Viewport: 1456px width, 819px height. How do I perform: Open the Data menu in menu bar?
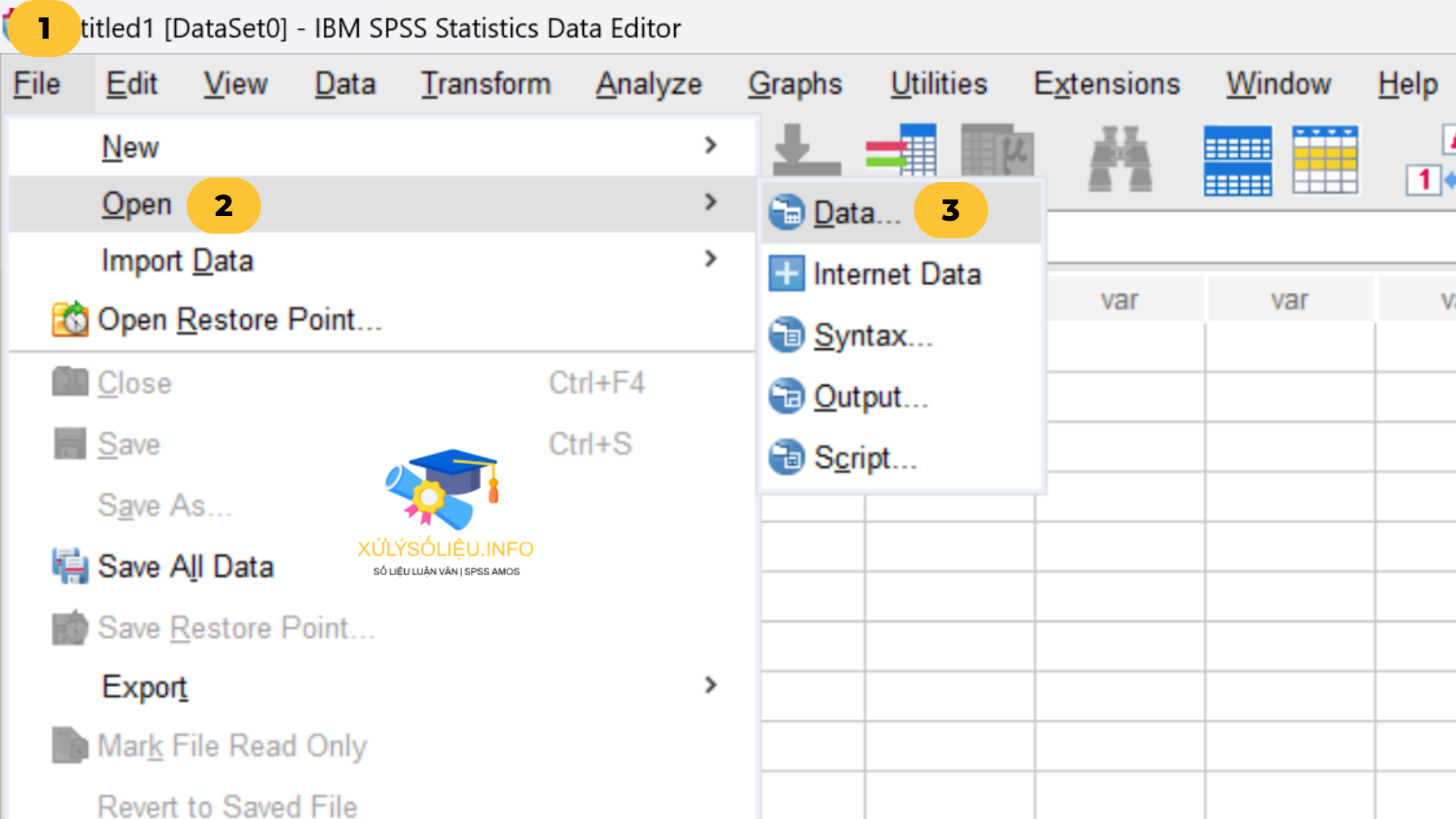point(345,83)
